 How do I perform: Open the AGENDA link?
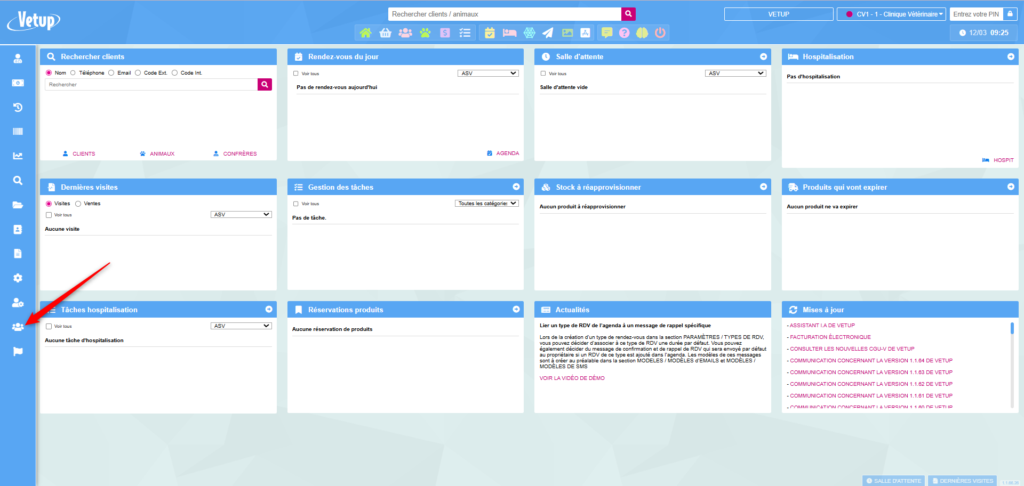tap(503, 154)
